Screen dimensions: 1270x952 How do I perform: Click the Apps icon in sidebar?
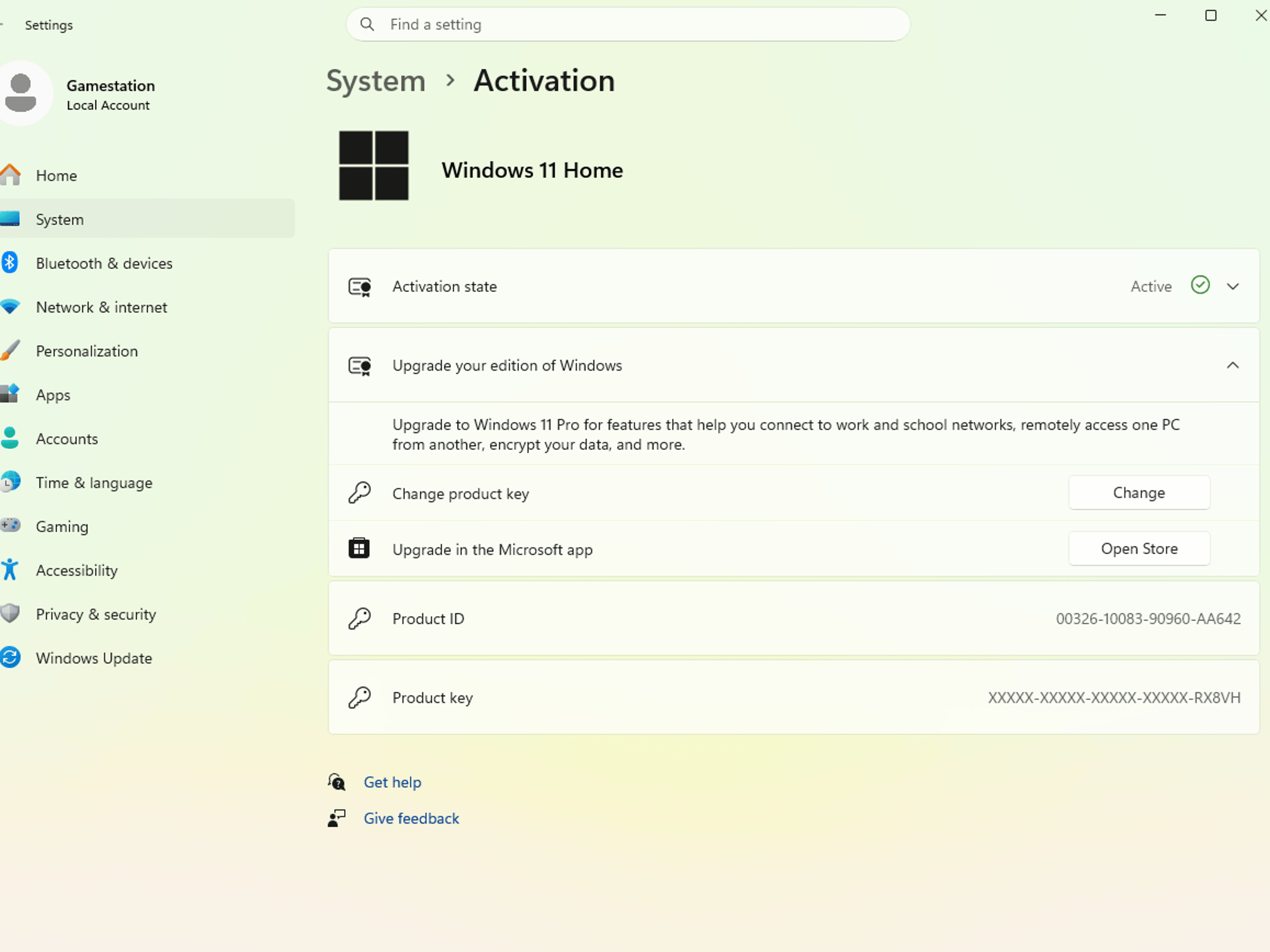(10, 394)
